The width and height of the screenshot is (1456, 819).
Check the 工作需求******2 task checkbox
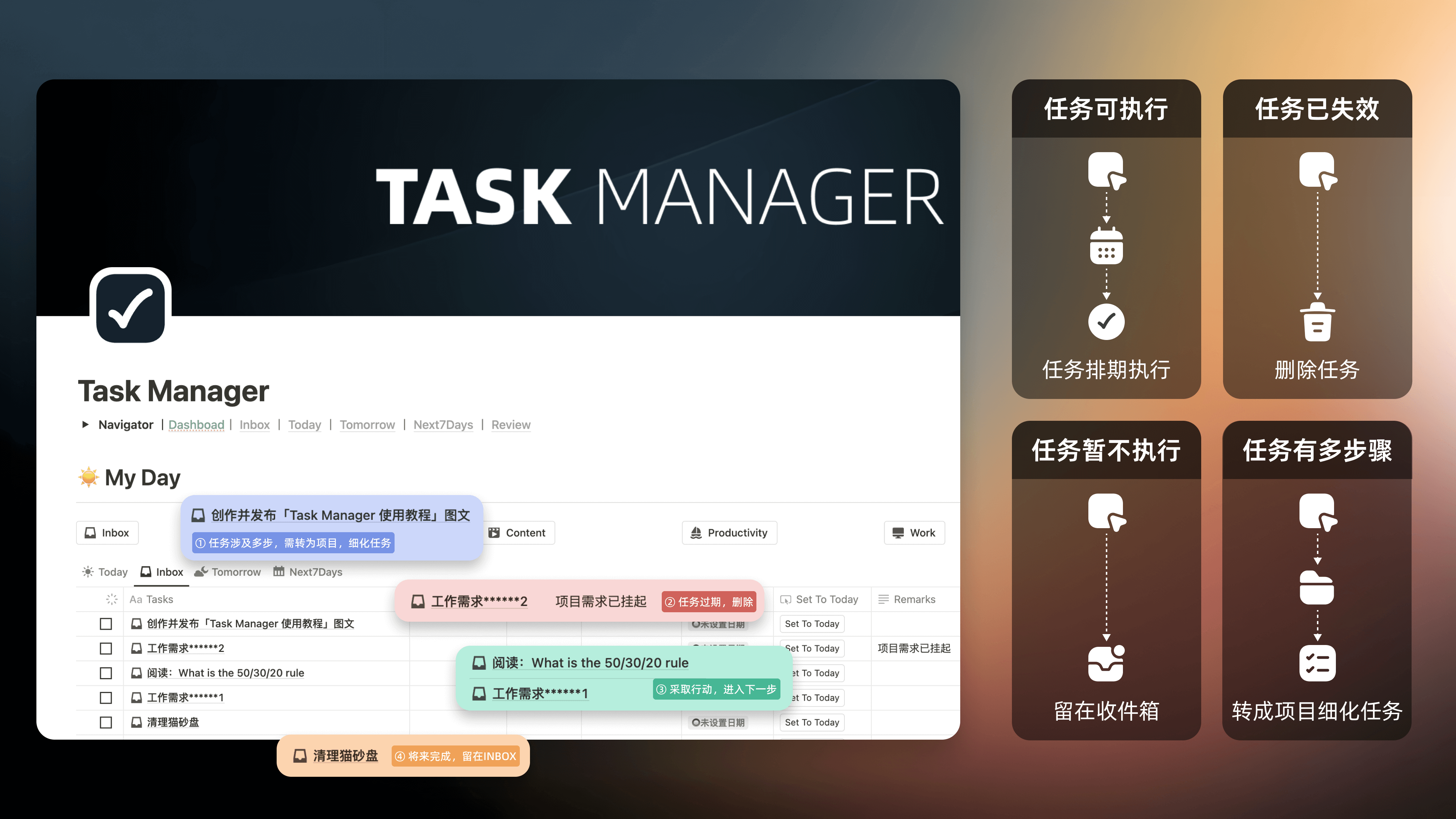(x=106, y=648)
